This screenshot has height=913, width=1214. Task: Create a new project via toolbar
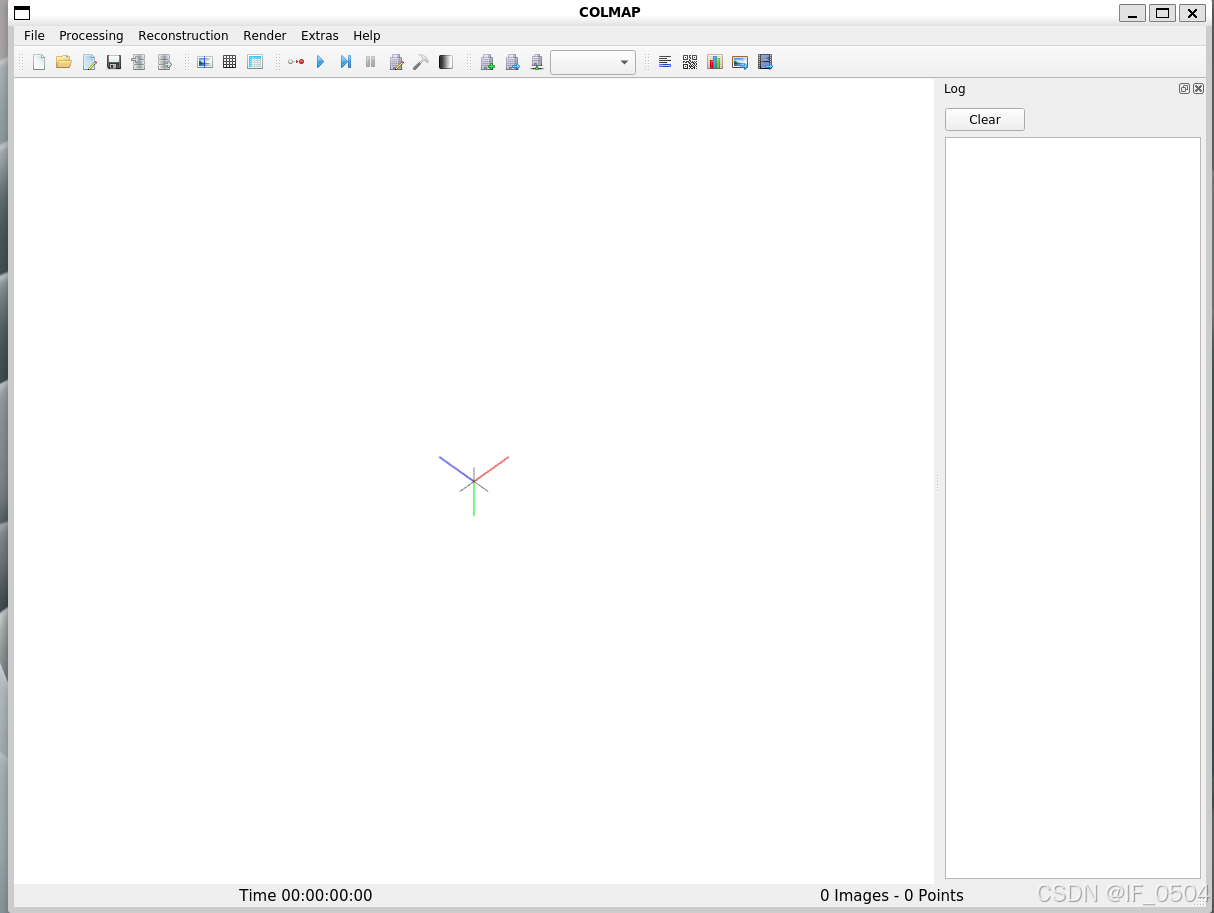[x=39, y=62]
